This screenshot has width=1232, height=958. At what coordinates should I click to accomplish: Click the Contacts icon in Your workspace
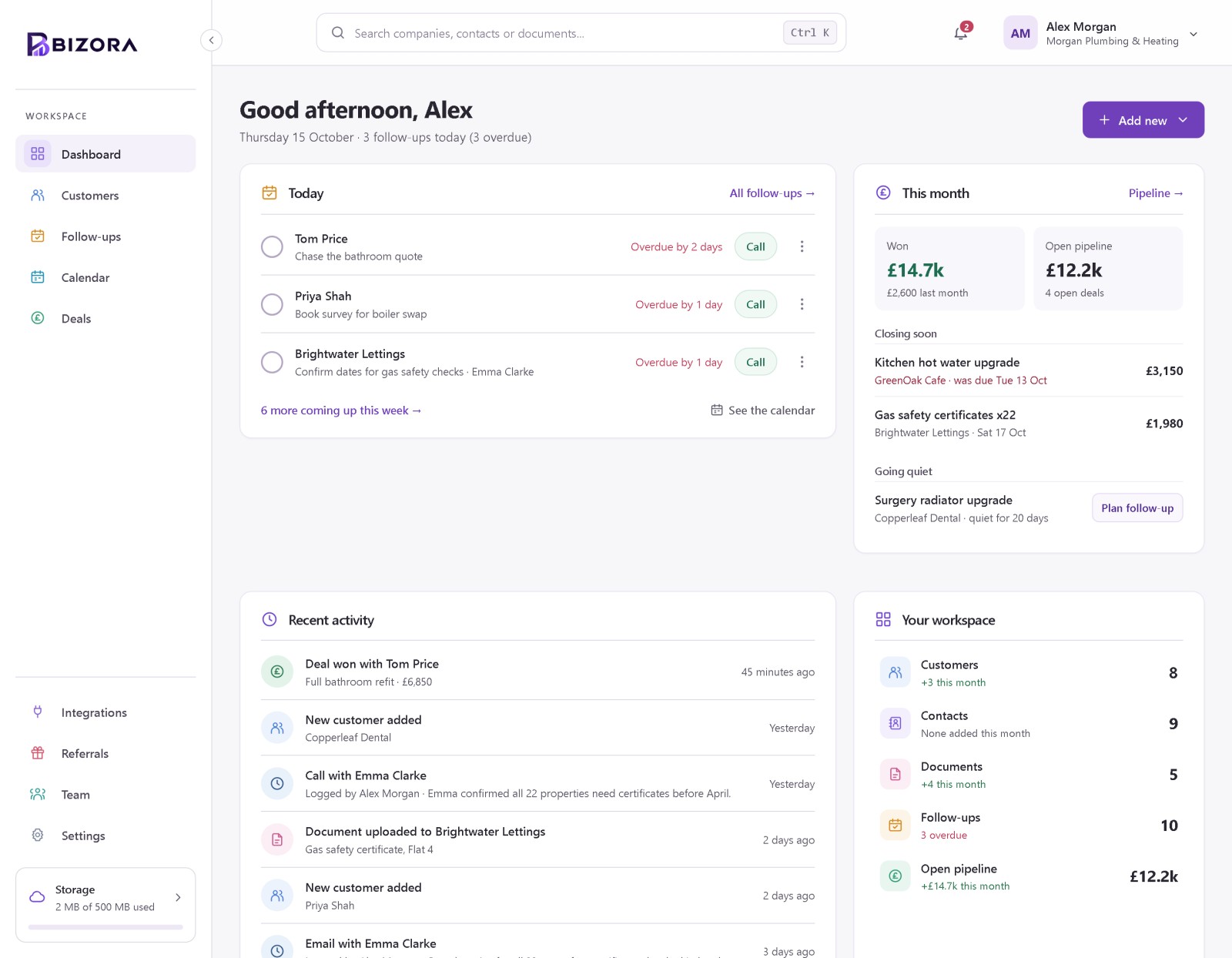(895, 723)
